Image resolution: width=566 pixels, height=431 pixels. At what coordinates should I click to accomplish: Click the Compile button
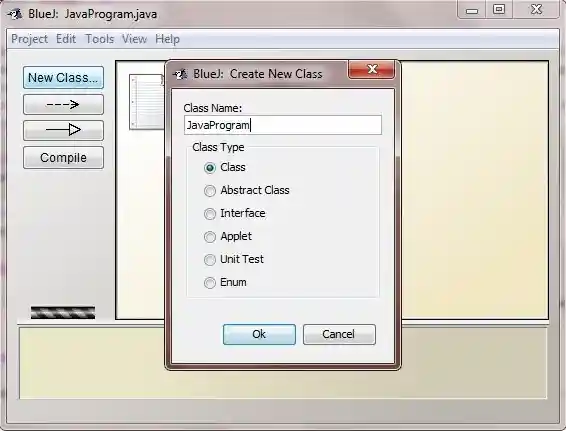coord(63,158)
